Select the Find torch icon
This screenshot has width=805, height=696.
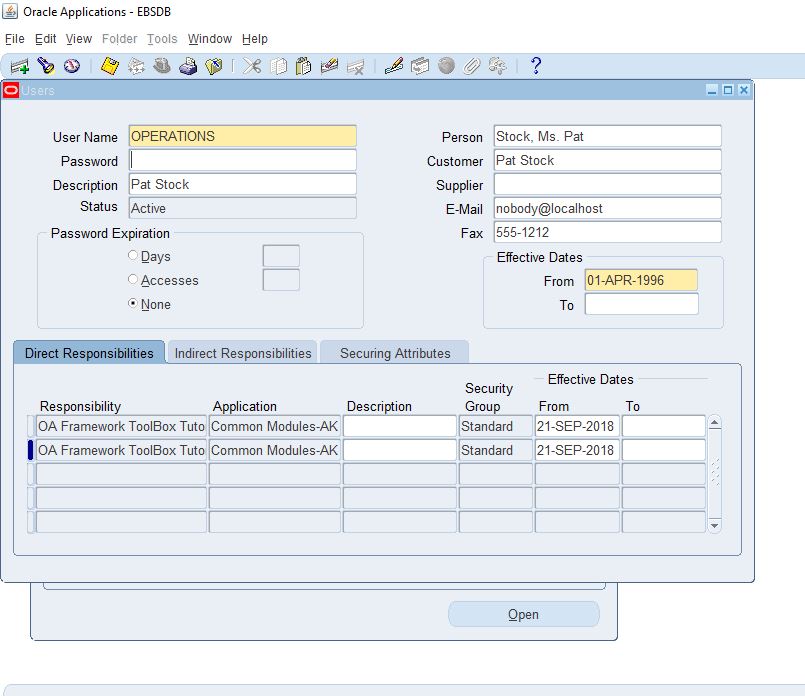click(47, 65)
